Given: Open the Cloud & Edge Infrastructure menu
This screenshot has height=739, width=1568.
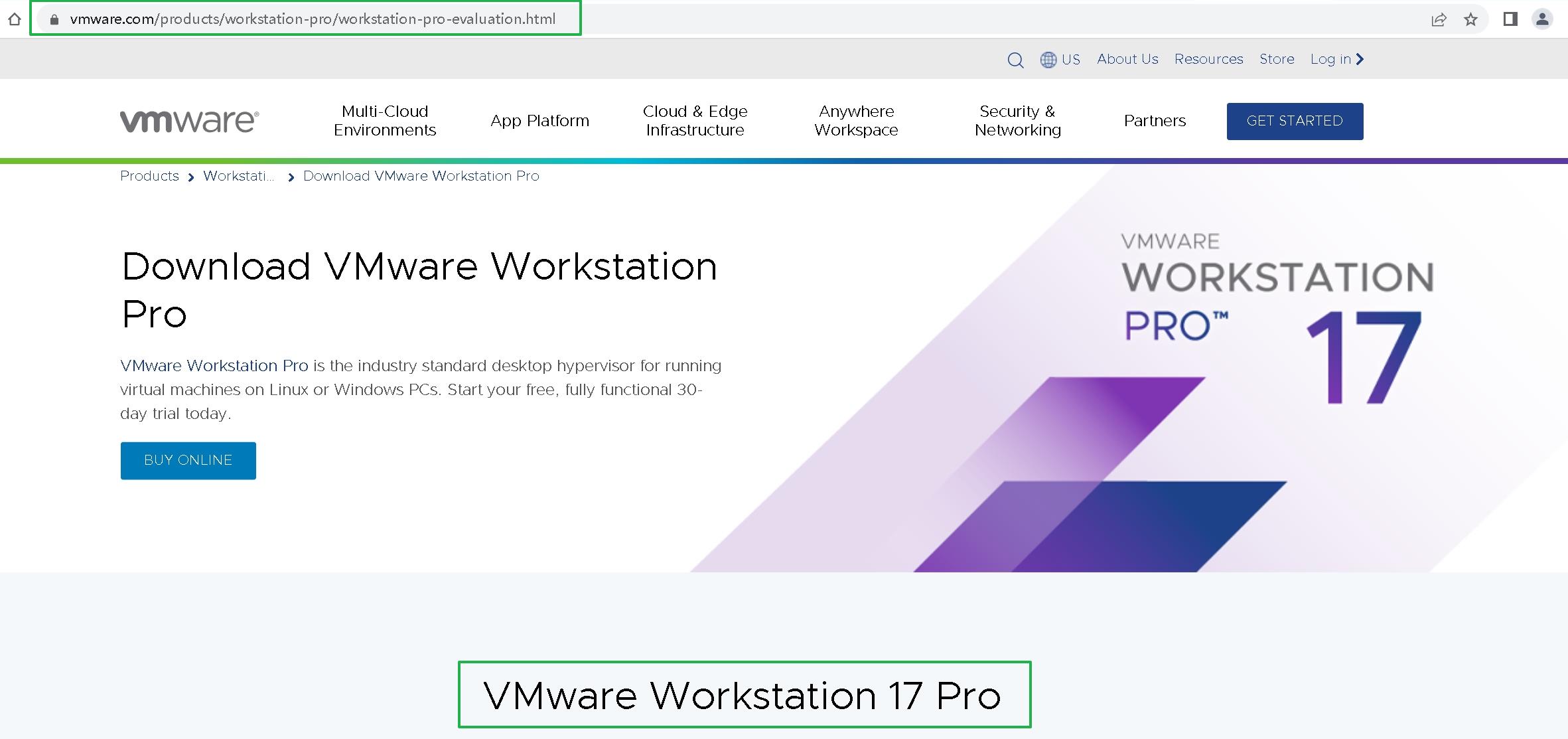Looking at the screenshot, I should coord(695,121).
